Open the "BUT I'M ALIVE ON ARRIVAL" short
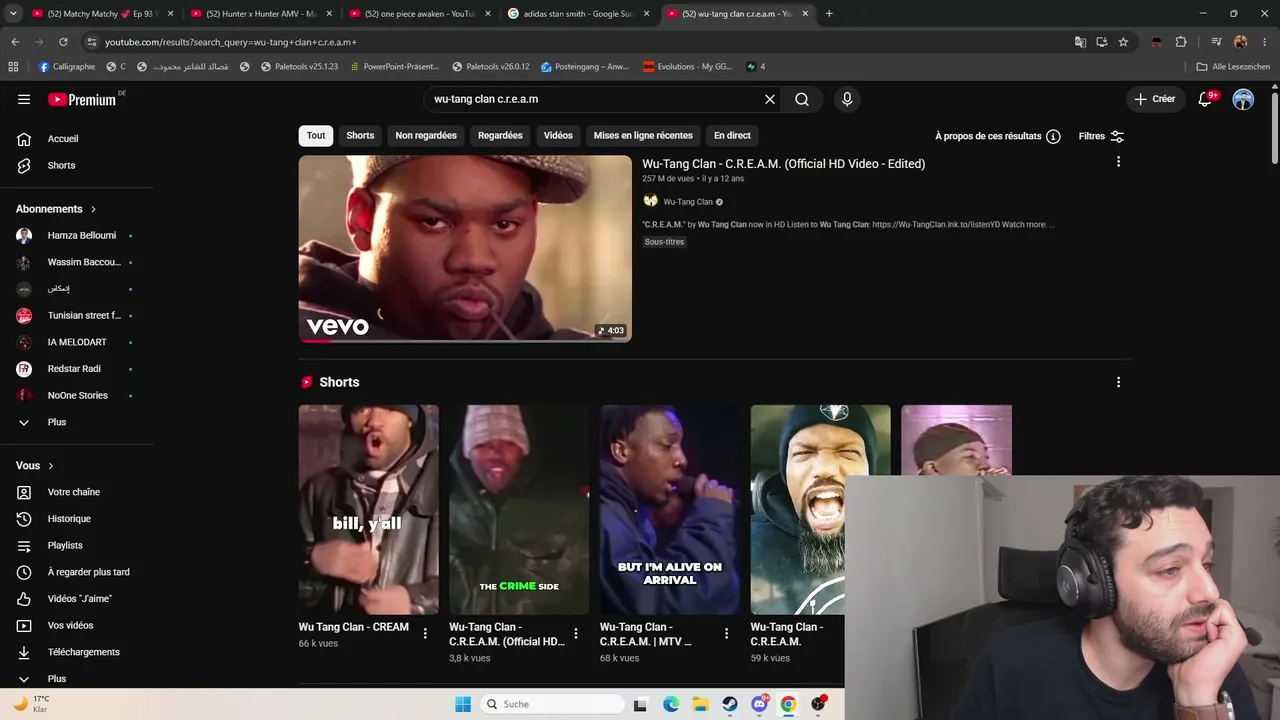Image resolution: width=1280 pixels, height=720 pixels. point(670,510)
